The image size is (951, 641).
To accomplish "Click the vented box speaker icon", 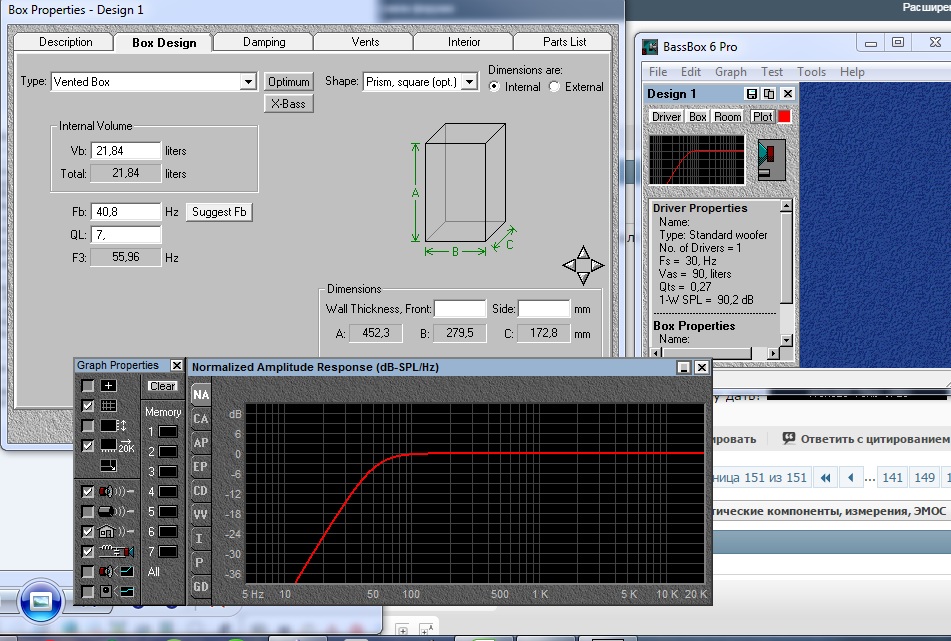I will point(771,158).
